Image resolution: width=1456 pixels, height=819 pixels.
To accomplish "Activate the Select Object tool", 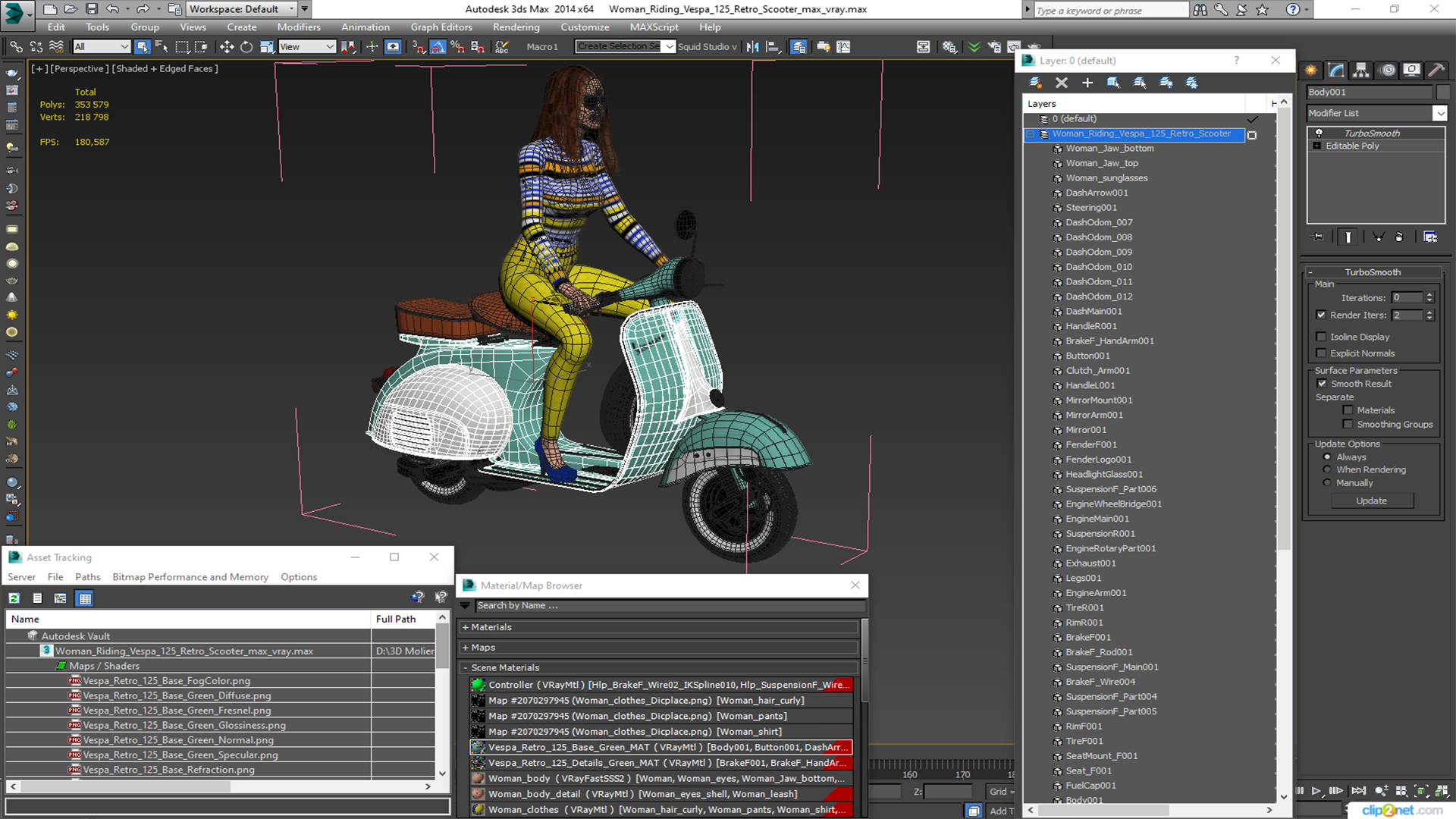I will click(142, 47).
